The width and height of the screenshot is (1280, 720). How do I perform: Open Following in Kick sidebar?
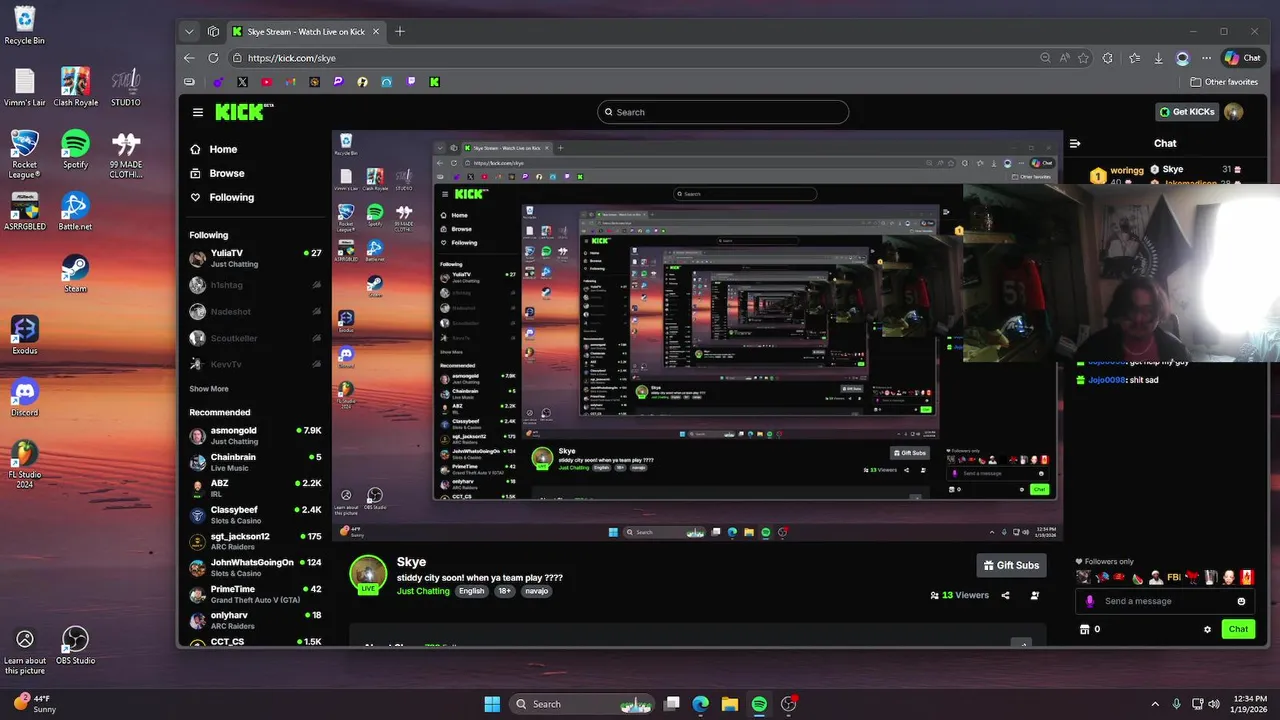[223, 197]
